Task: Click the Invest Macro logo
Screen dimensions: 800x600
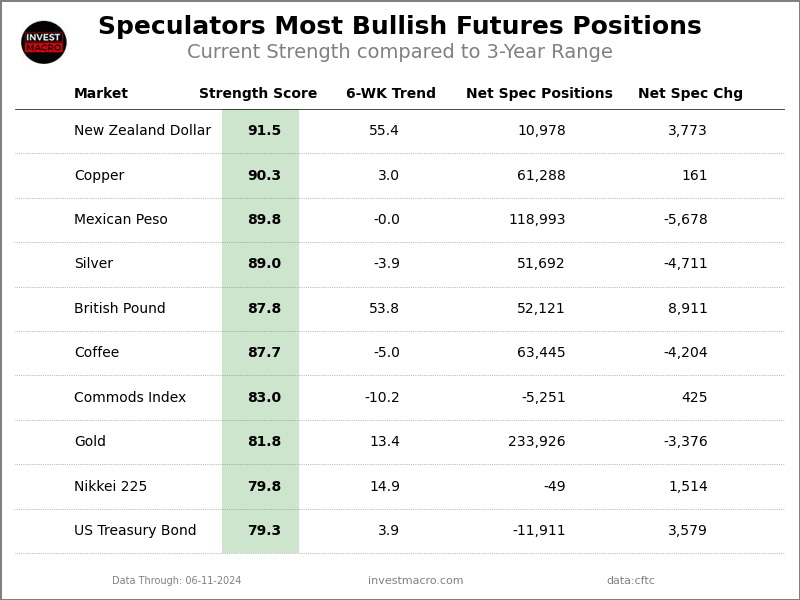Action: point(44,42)
